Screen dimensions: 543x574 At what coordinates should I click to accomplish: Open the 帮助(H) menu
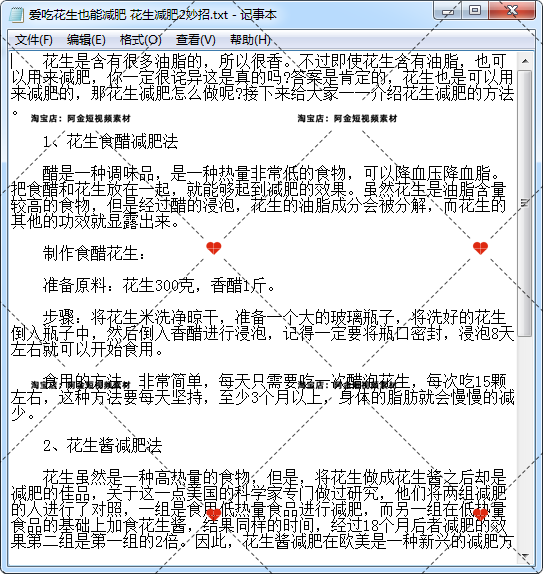[x=250, y=40]
